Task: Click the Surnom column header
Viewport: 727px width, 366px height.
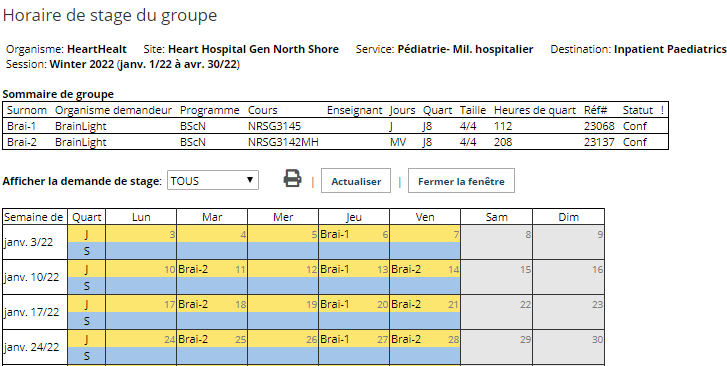Action: 26,110
